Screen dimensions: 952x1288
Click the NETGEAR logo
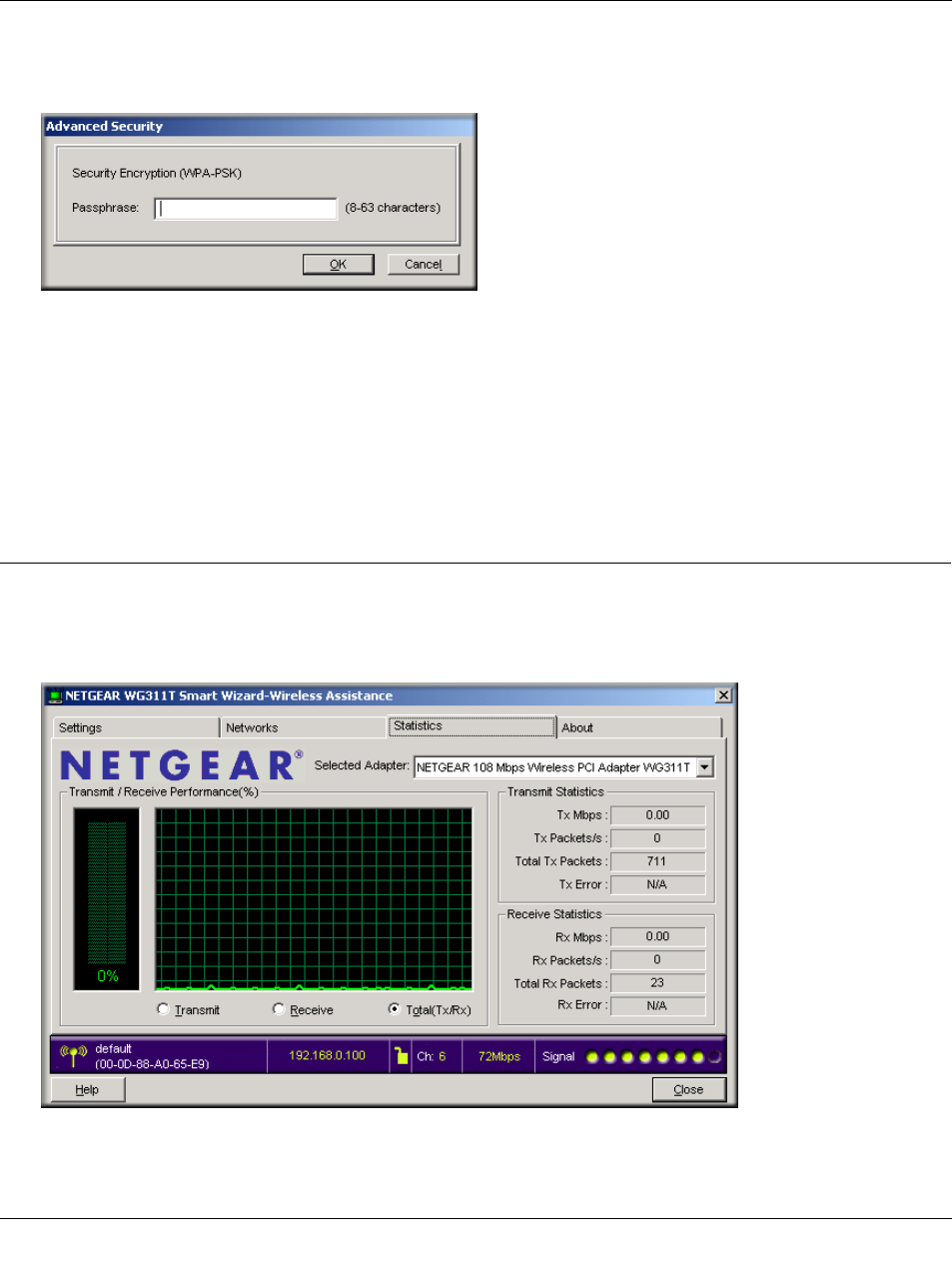pos(181,765)
